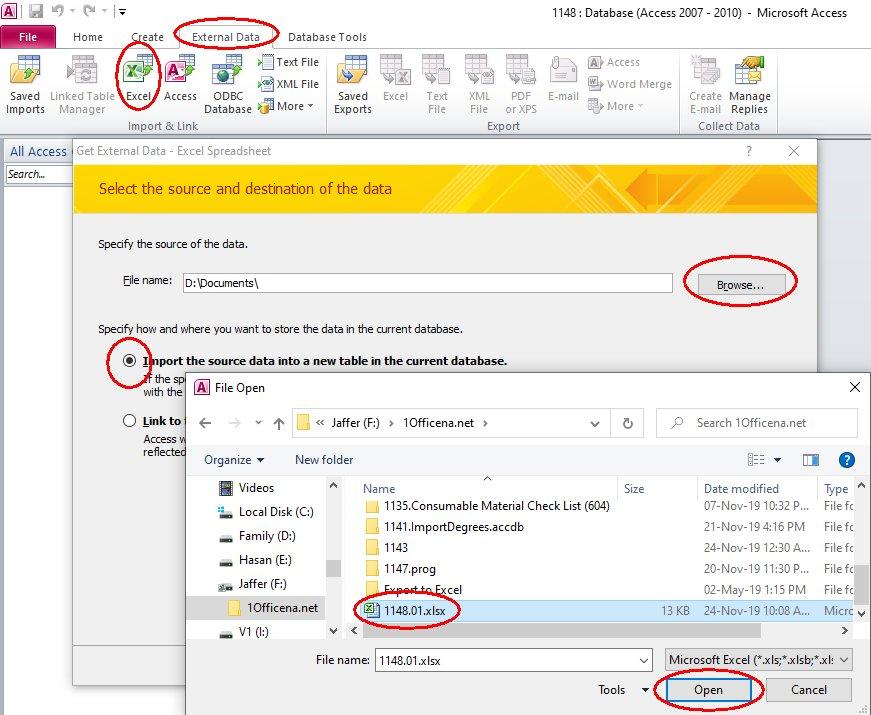The height and width of the screenshot is (715, 871).
Task: Click New folder
Action: coord(324,460)
